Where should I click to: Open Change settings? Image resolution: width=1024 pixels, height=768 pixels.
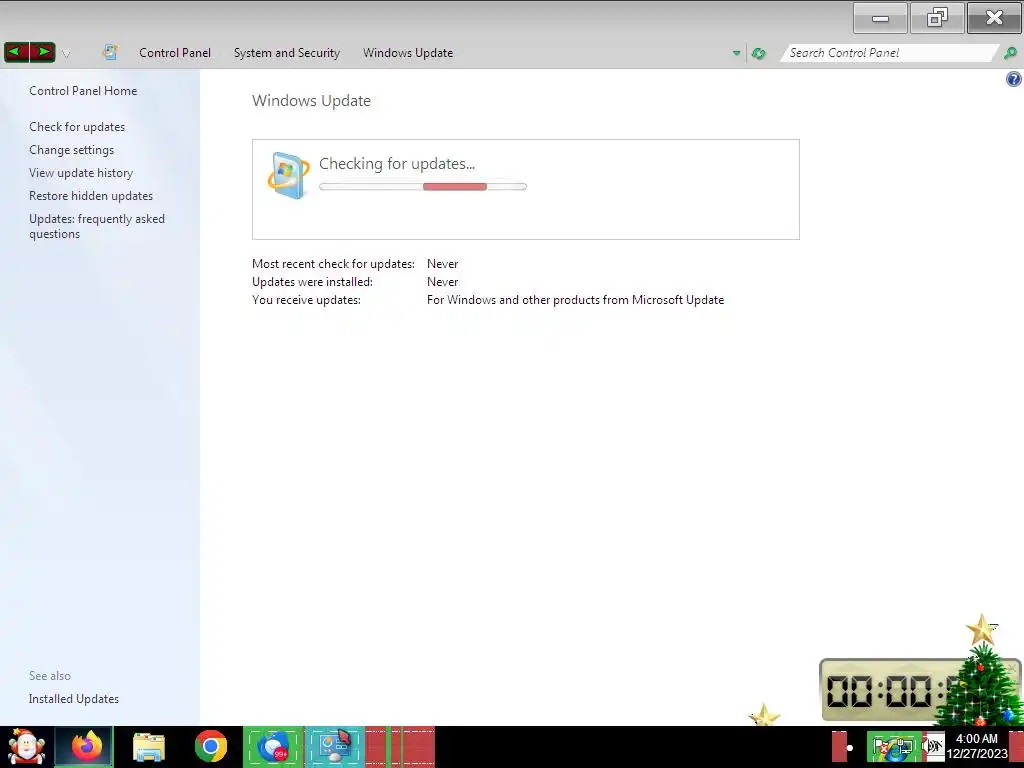[x=71, y=150]
